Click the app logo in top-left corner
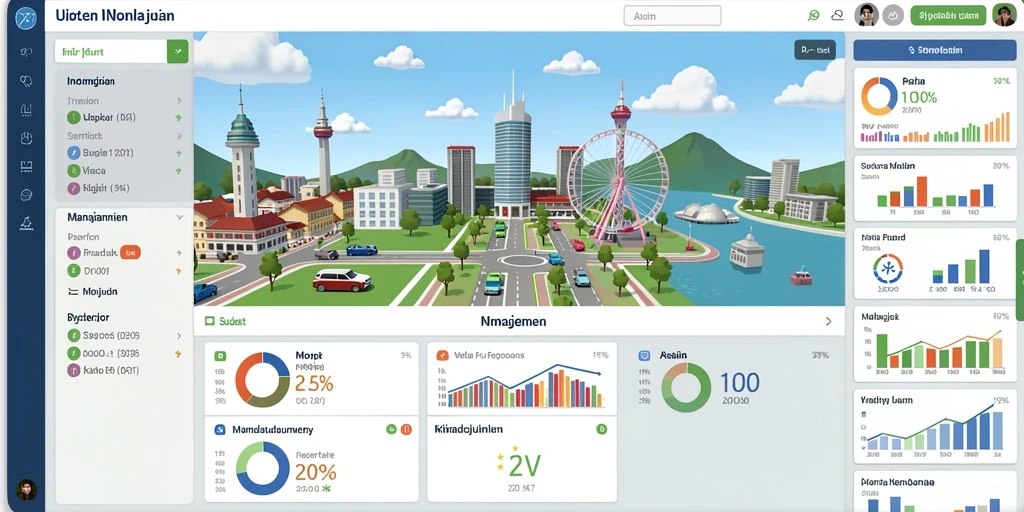Screen dimensions: 1024x512 [25, 17]
